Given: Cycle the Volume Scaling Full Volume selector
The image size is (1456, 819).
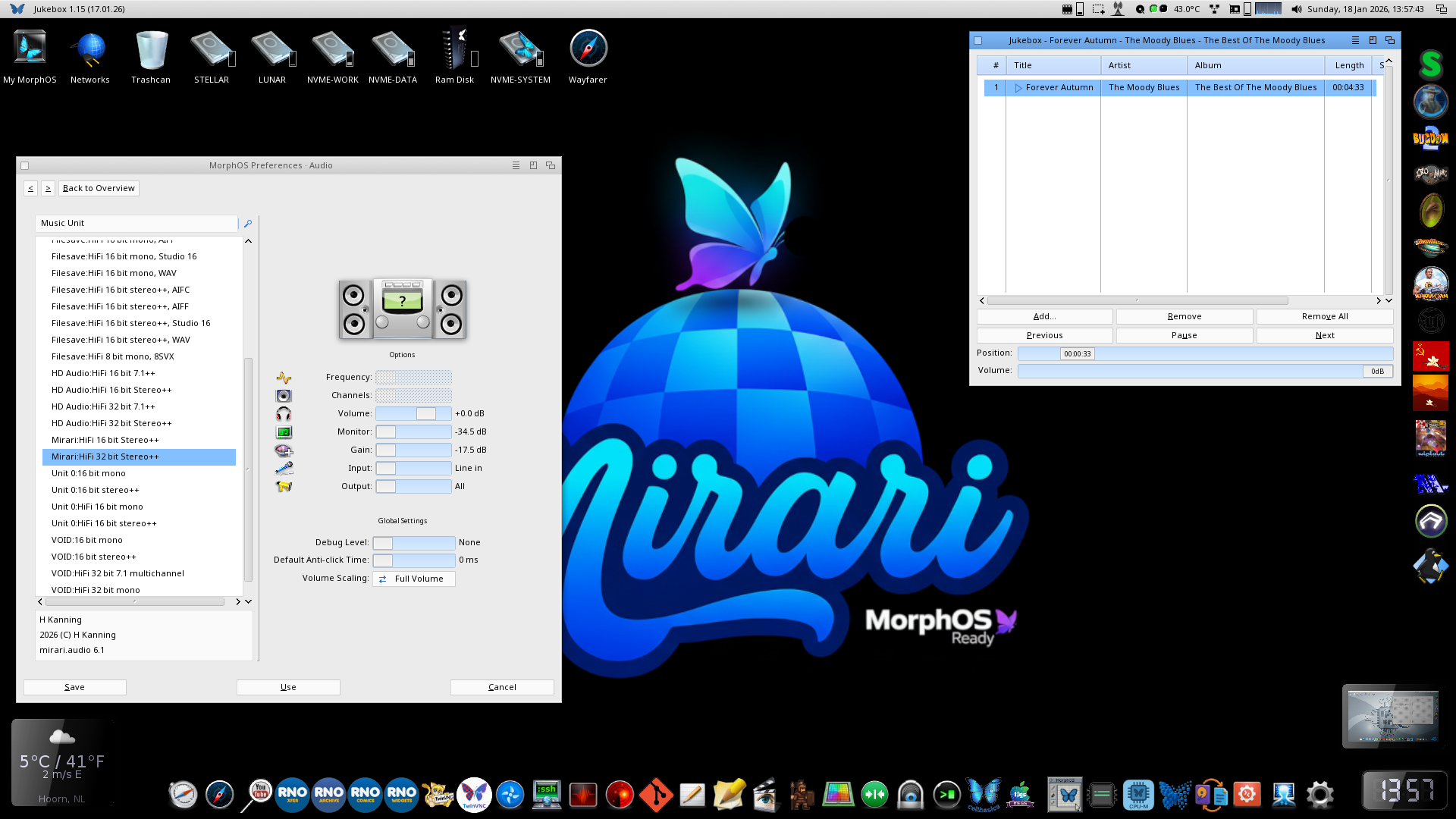Looking at the screenshot, I should point(414,579).
